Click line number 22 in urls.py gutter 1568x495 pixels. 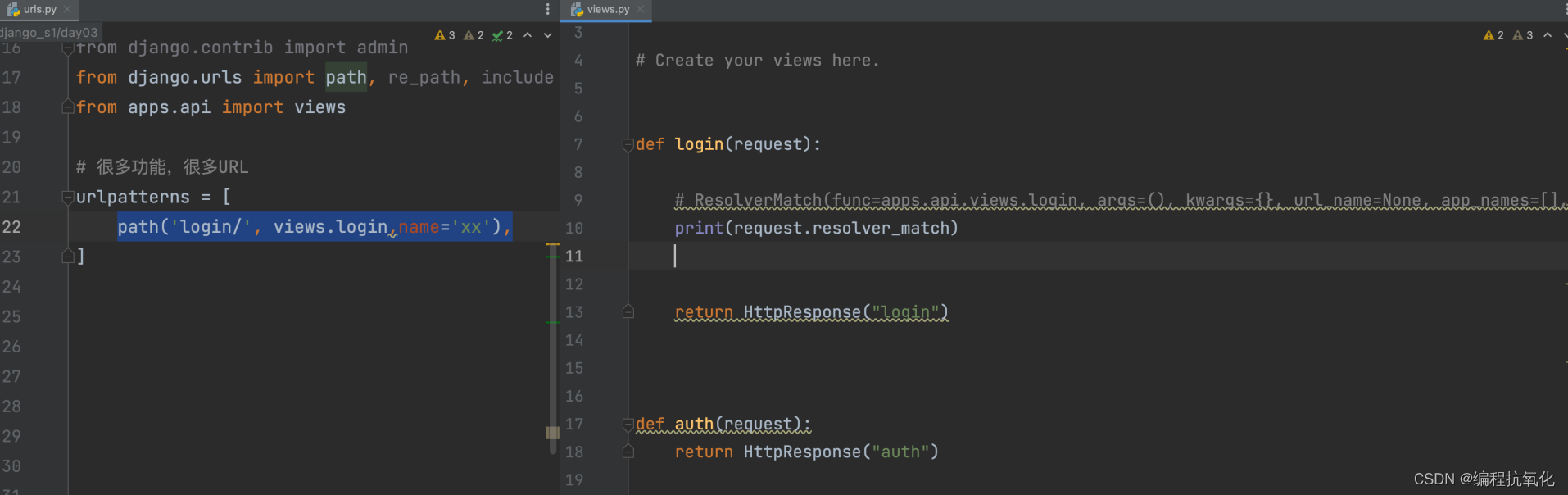[x=11, y=227]
